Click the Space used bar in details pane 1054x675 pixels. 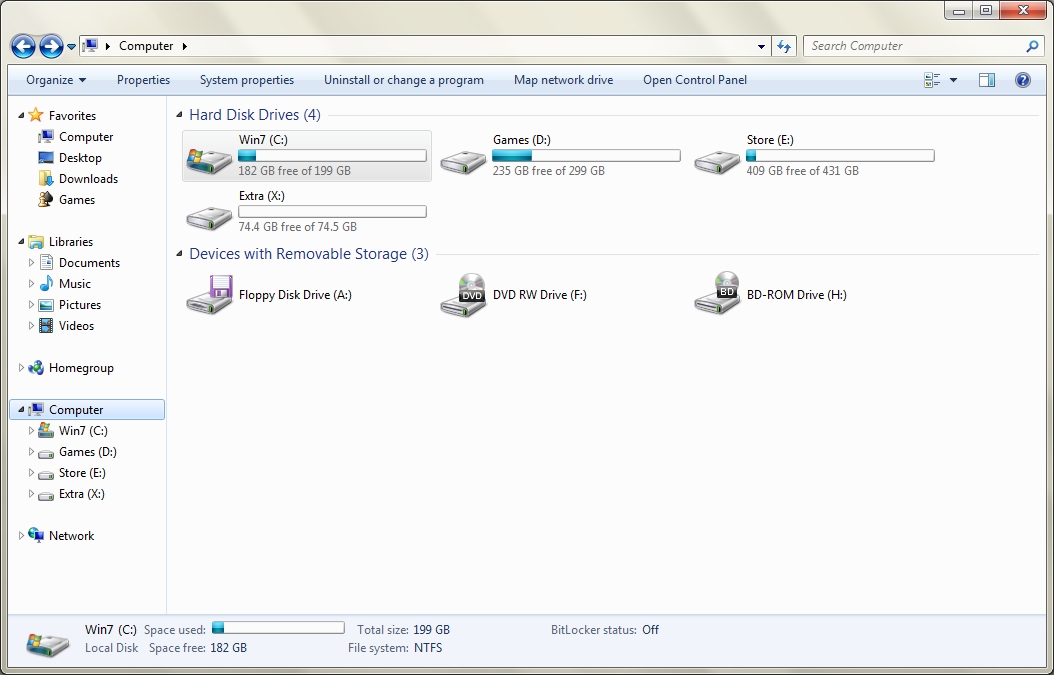click(278, 628)
